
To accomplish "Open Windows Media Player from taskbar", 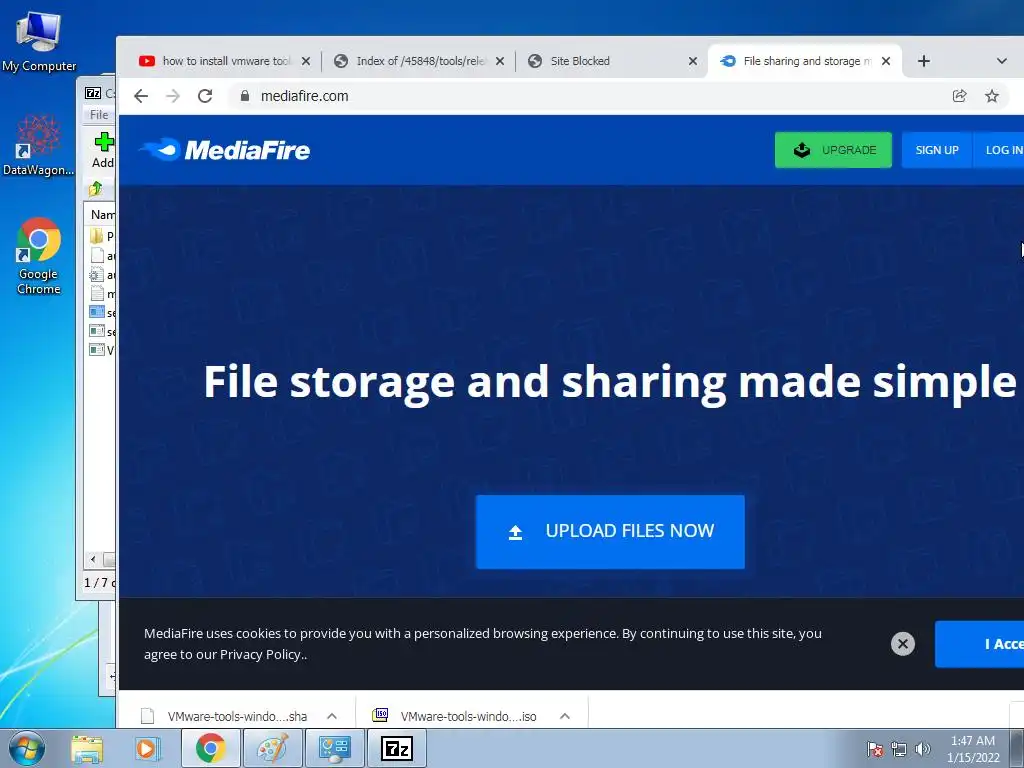I will coord(148,748).
